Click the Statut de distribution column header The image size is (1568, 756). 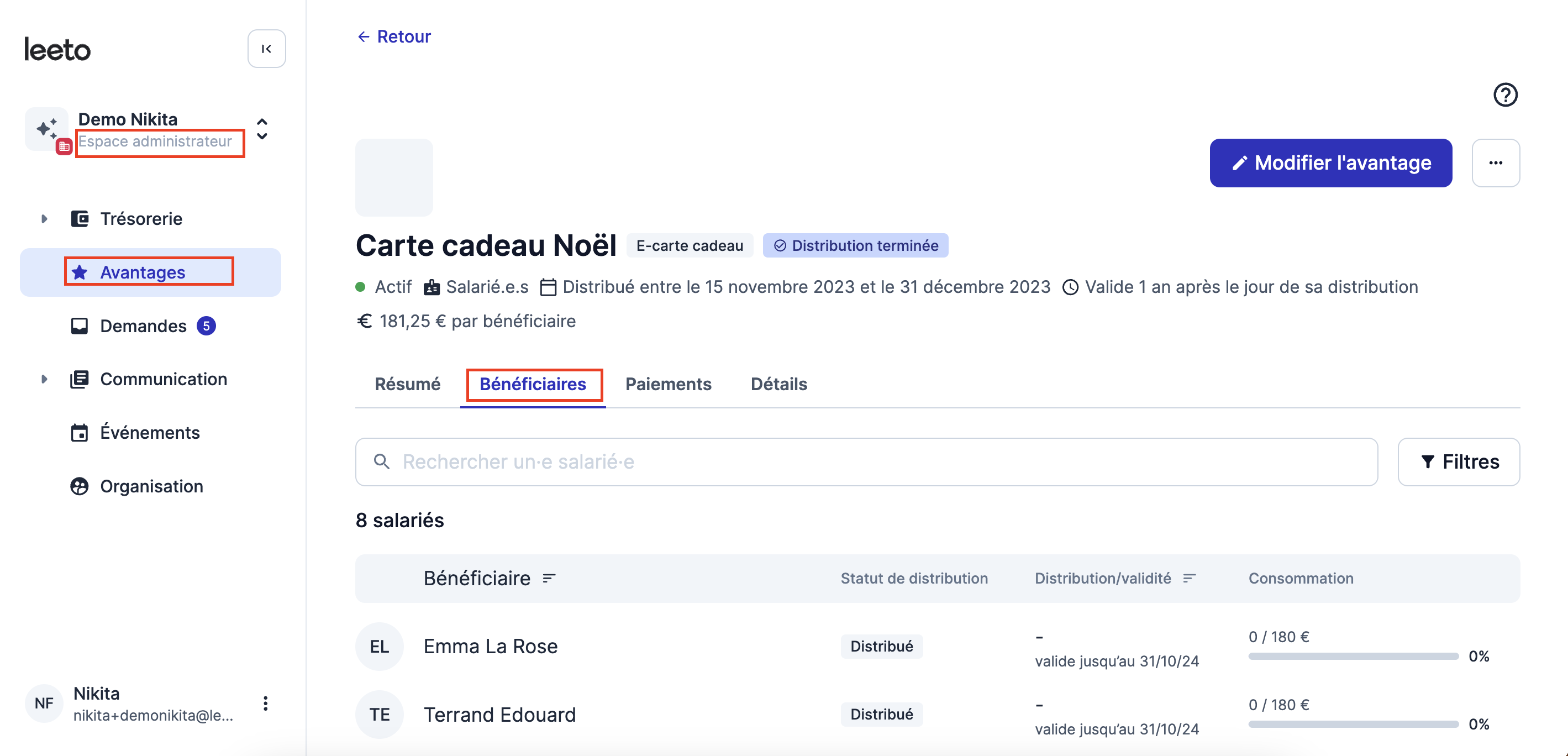tap(914, 578)
